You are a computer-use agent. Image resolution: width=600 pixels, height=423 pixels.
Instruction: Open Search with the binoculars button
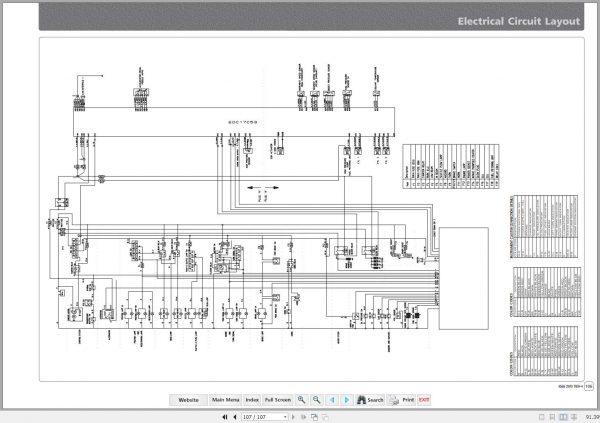370,400
